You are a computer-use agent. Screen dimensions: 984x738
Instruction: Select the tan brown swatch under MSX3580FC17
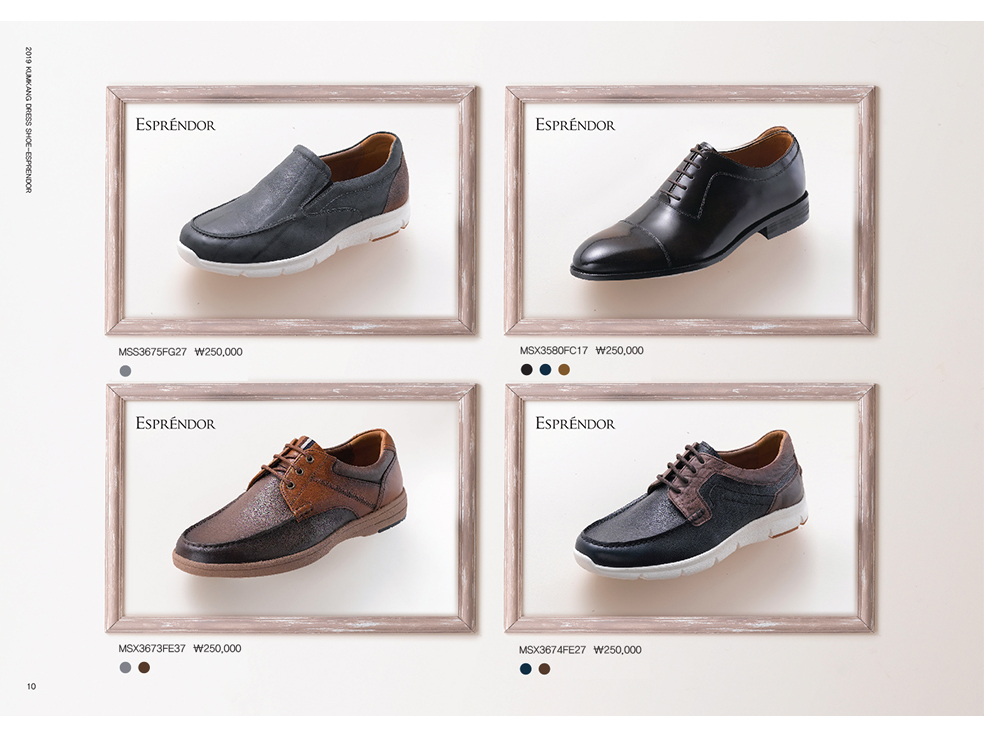click(x=564, y=370)
